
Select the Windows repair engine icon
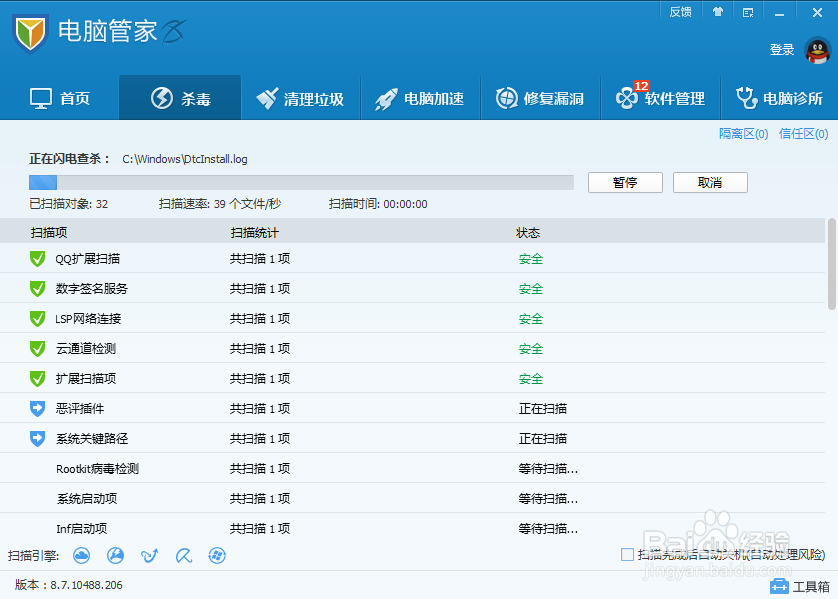pyautogui.click(x=217, y=556)
